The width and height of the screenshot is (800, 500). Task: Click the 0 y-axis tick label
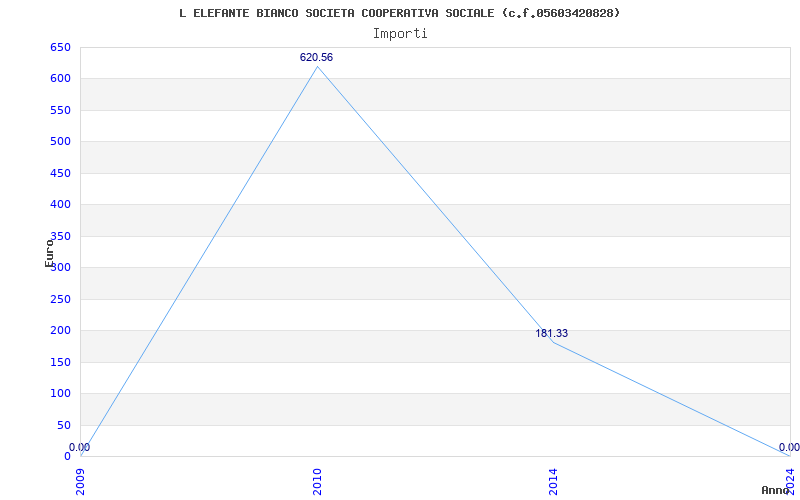tap(67, 456)
